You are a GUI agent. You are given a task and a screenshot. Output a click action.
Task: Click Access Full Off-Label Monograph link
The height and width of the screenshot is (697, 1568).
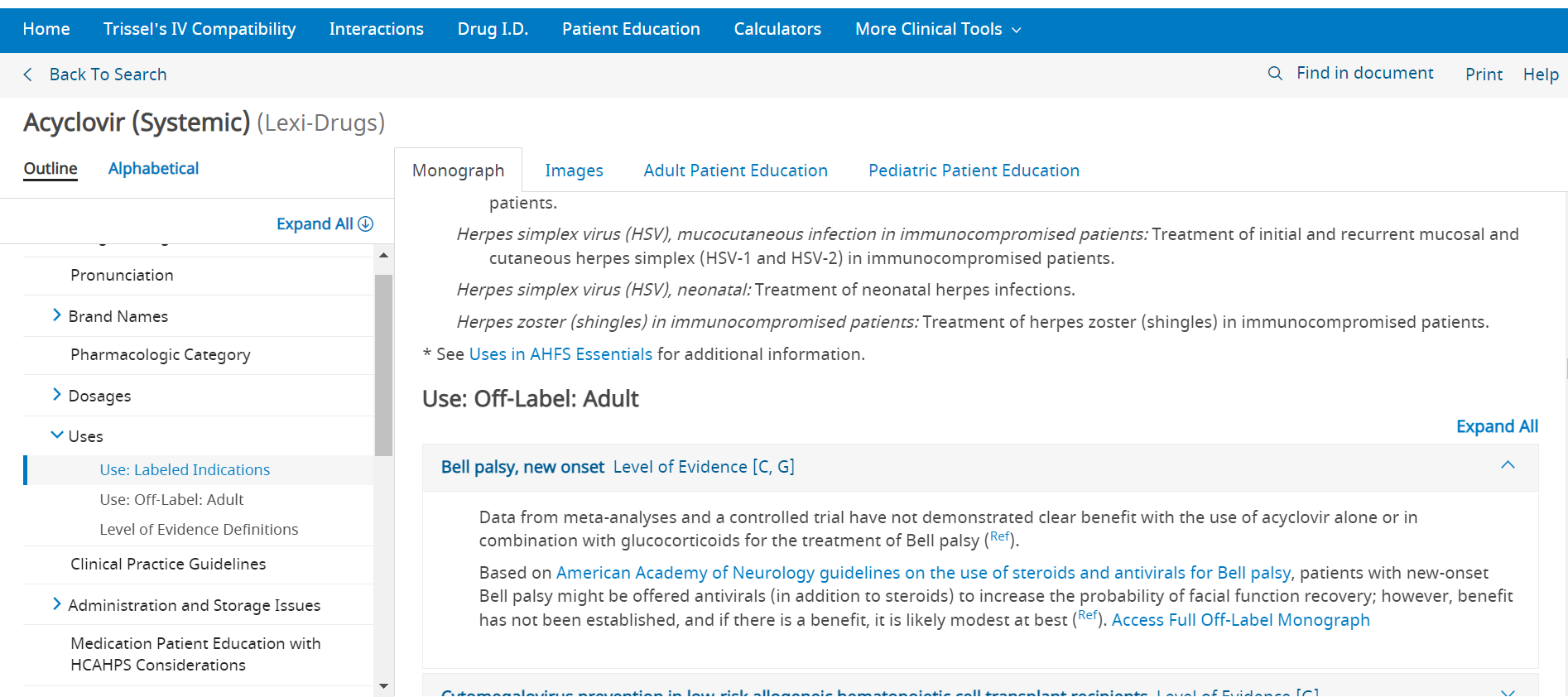[x=1240, y=620]
